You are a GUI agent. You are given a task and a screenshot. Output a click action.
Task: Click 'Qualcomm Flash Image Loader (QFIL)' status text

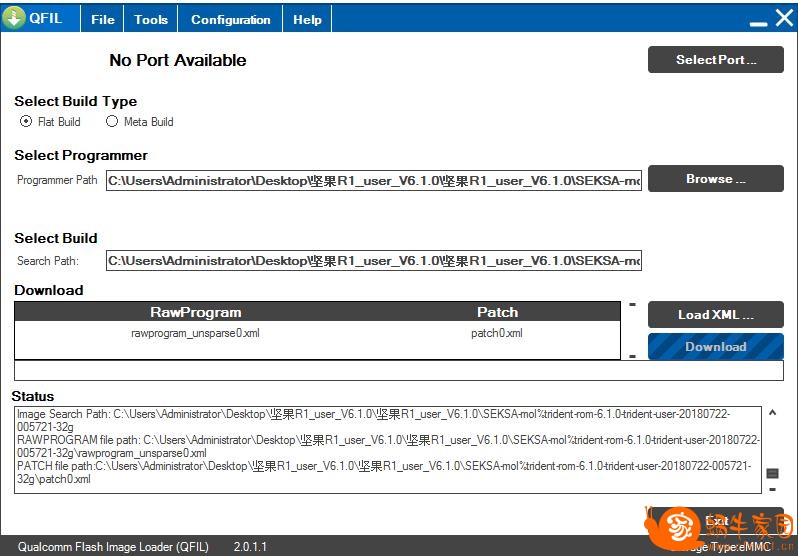pyautogui.click(x=113, y=547)
